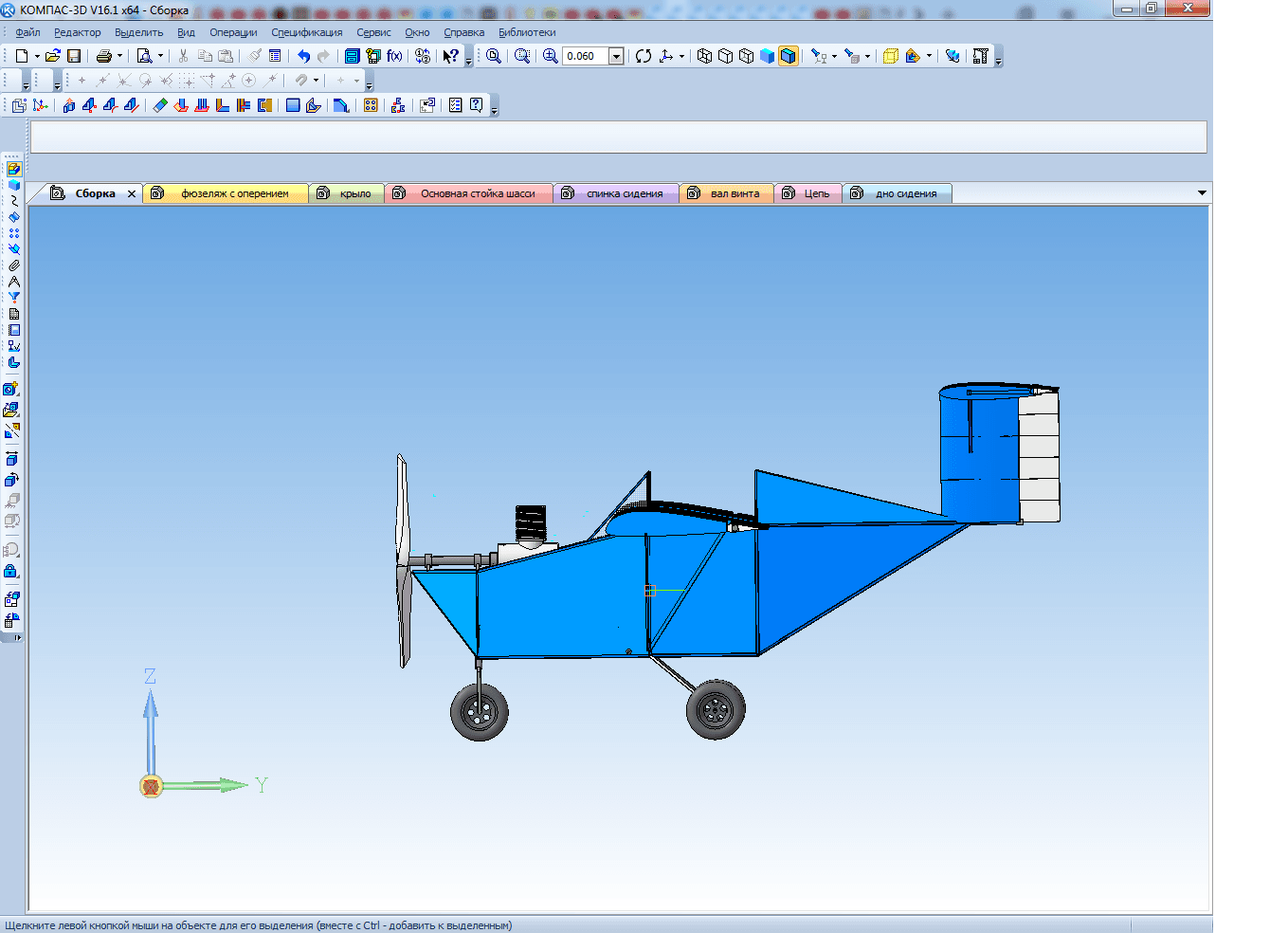Image resolution: width=1288 pixels, height=933 pixels.
Task: Switch to фюзеляж с оперением tab
Action: coord(234,193)
